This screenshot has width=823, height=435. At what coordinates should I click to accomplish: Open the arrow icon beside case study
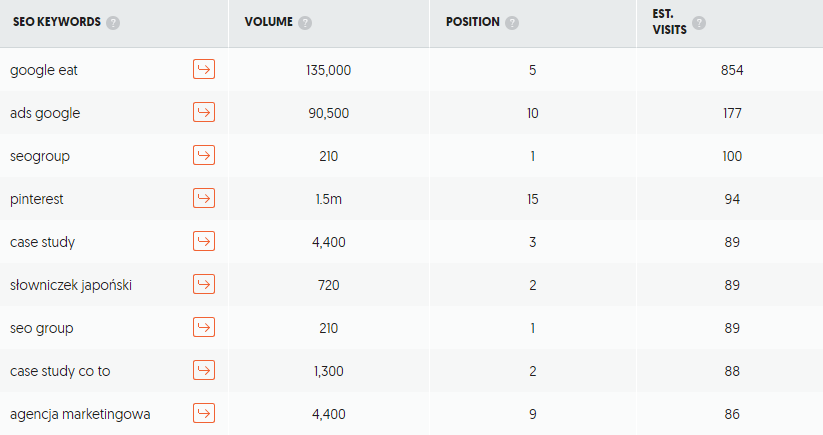204,241
